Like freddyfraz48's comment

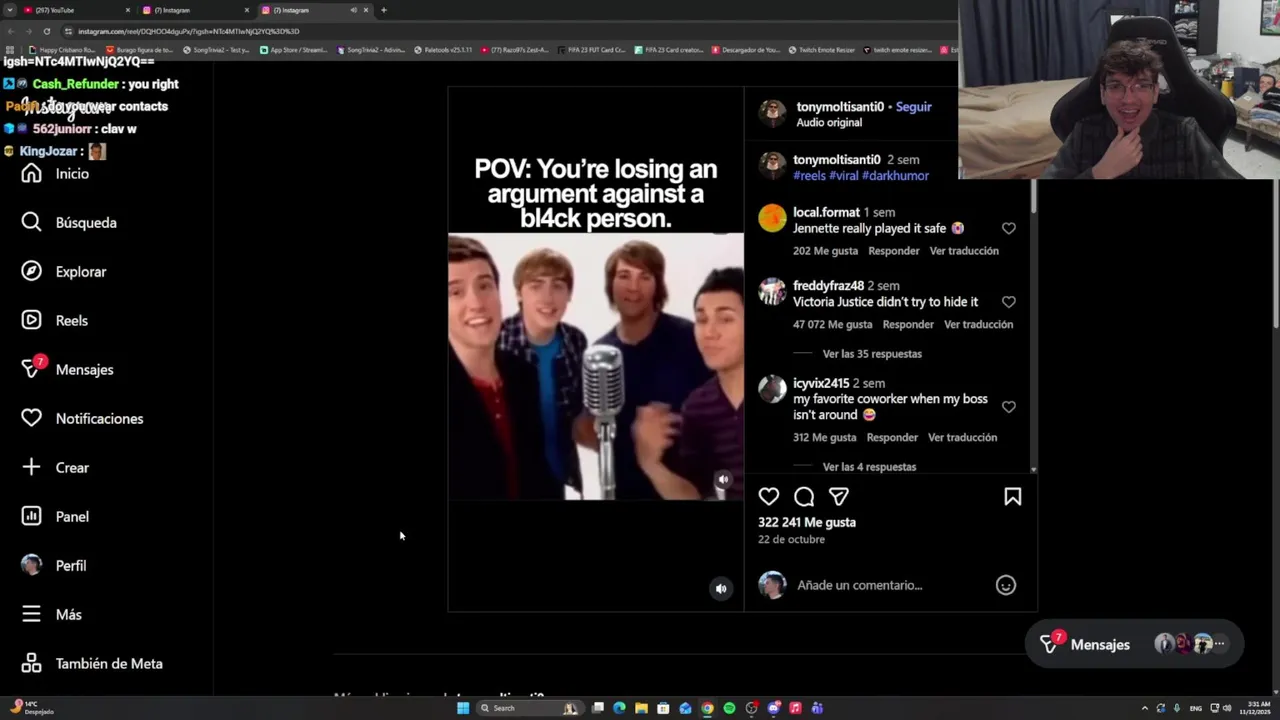(x=1009, y=302)
